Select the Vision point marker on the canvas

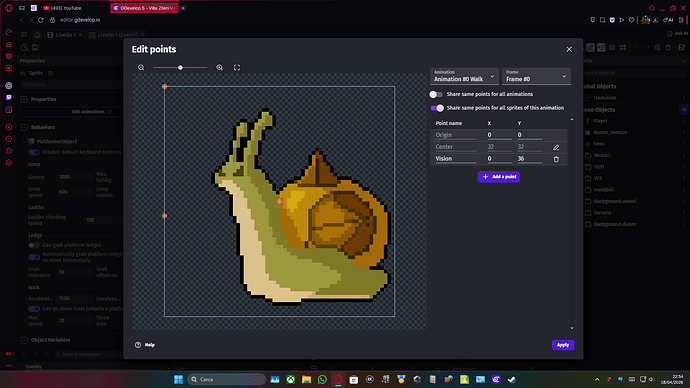tap(165, 216)
